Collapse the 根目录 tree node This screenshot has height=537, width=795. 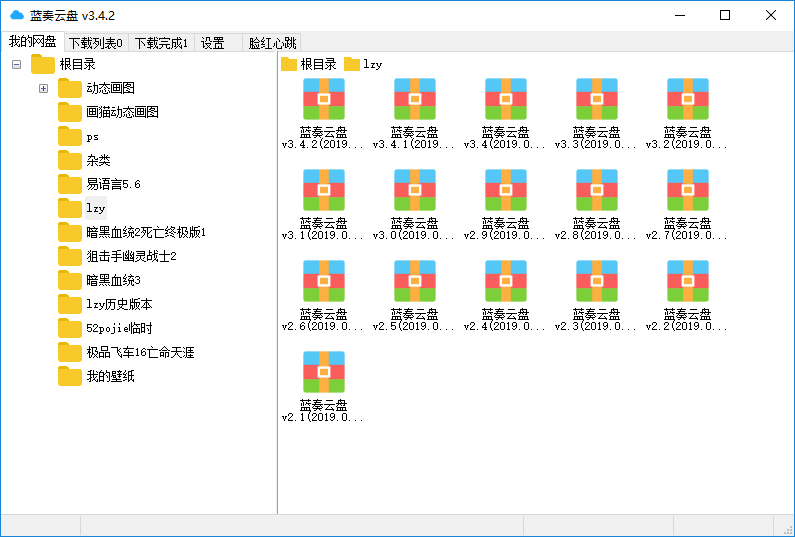pyautogui.click(x=17, y=65)
